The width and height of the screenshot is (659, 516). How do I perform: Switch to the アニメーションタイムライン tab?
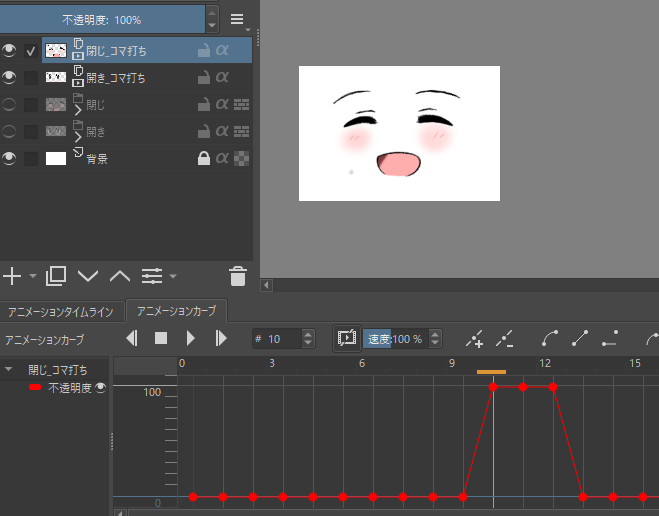(x=64, y=311)
